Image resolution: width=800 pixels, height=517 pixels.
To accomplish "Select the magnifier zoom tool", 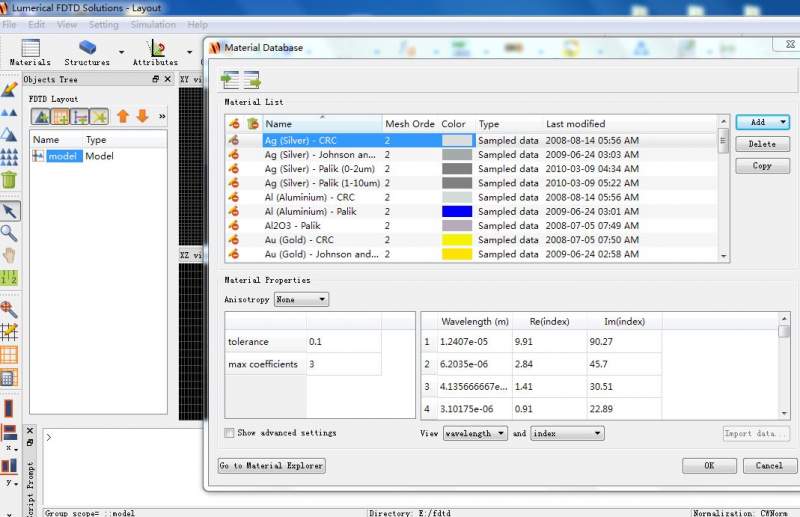I will tap(9, 233).
